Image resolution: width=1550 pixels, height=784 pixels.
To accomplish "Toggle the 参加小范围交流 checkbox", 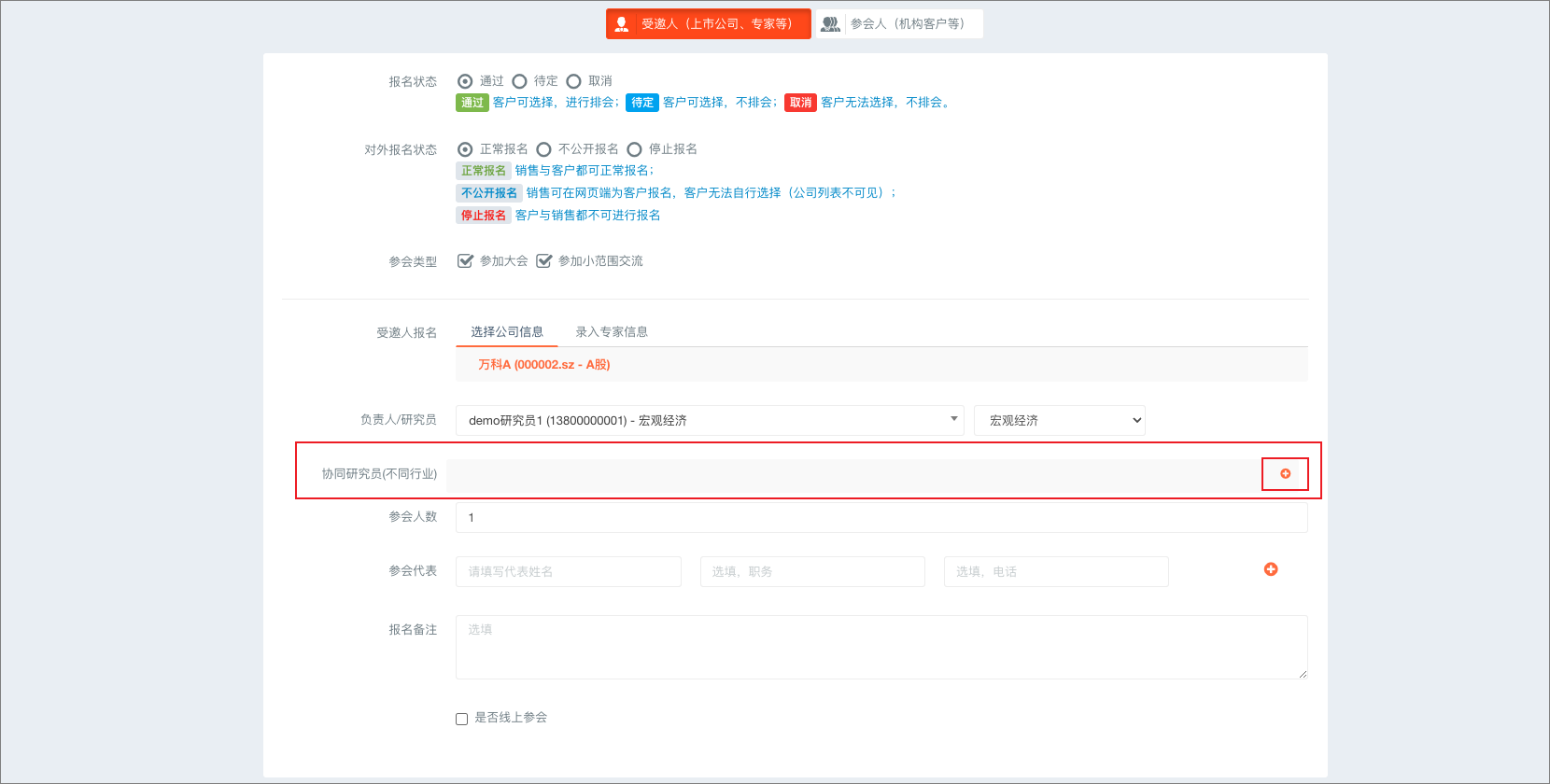I will coord(543,261).
